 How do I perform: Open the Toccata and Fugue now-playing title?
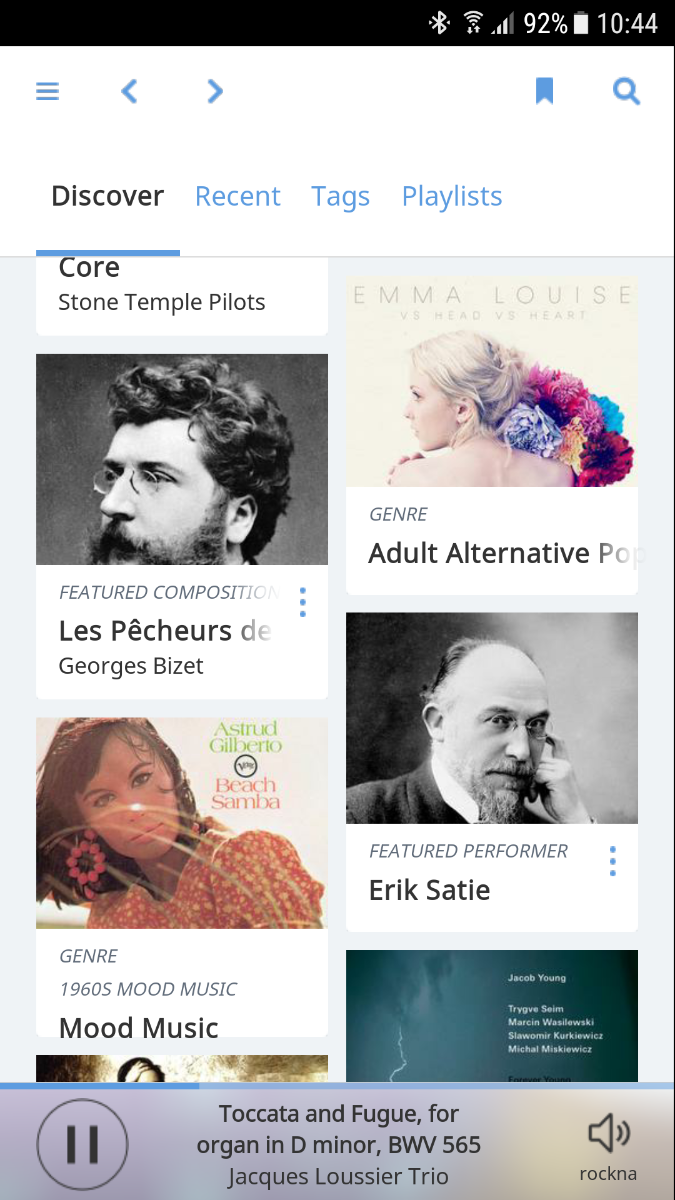[338, 1129]
